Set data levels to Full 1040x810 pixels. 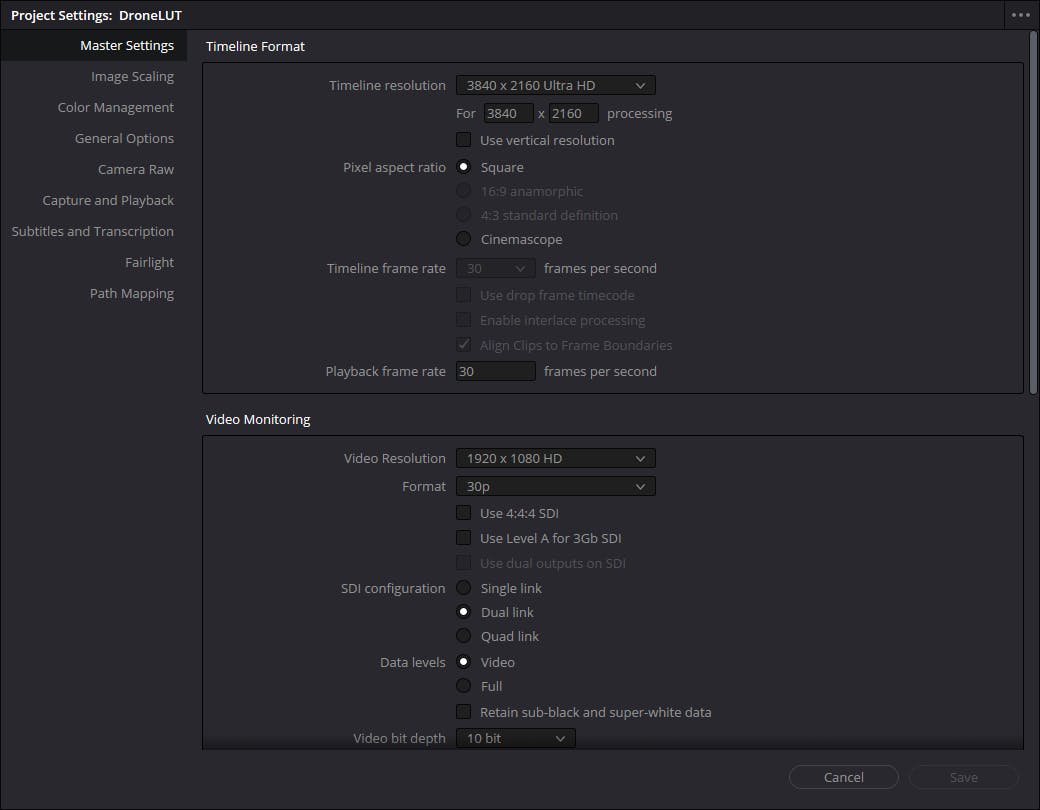(464, 686)
